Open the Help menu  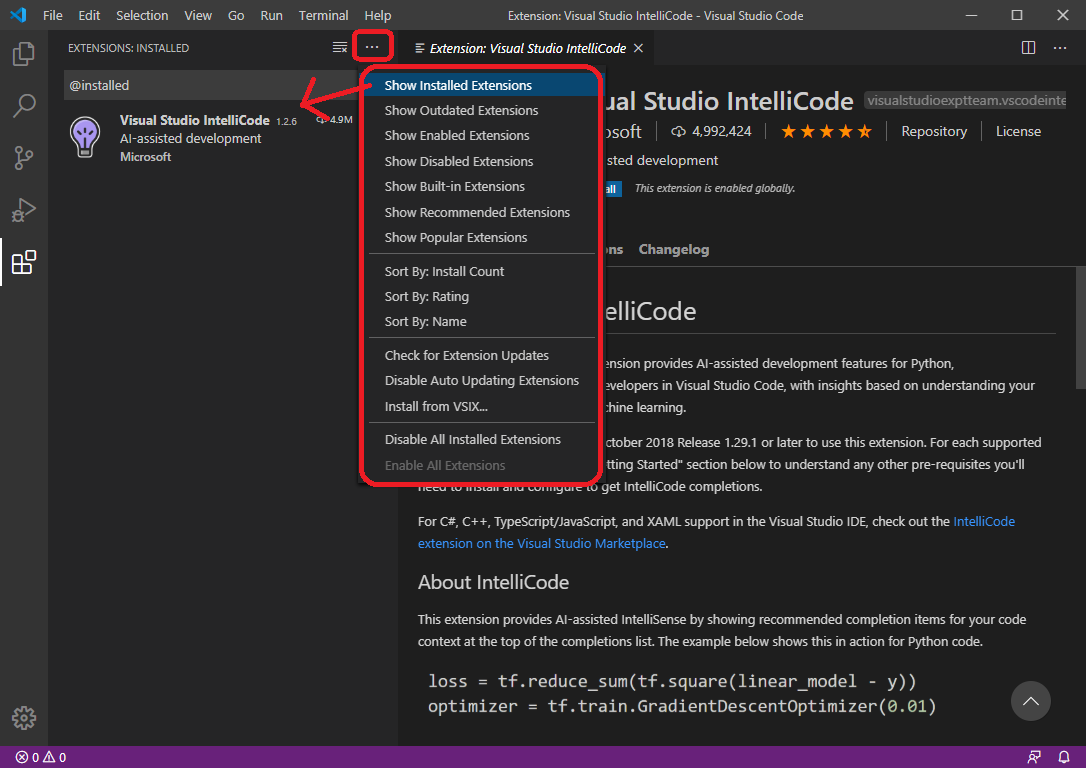pos(378,15)
